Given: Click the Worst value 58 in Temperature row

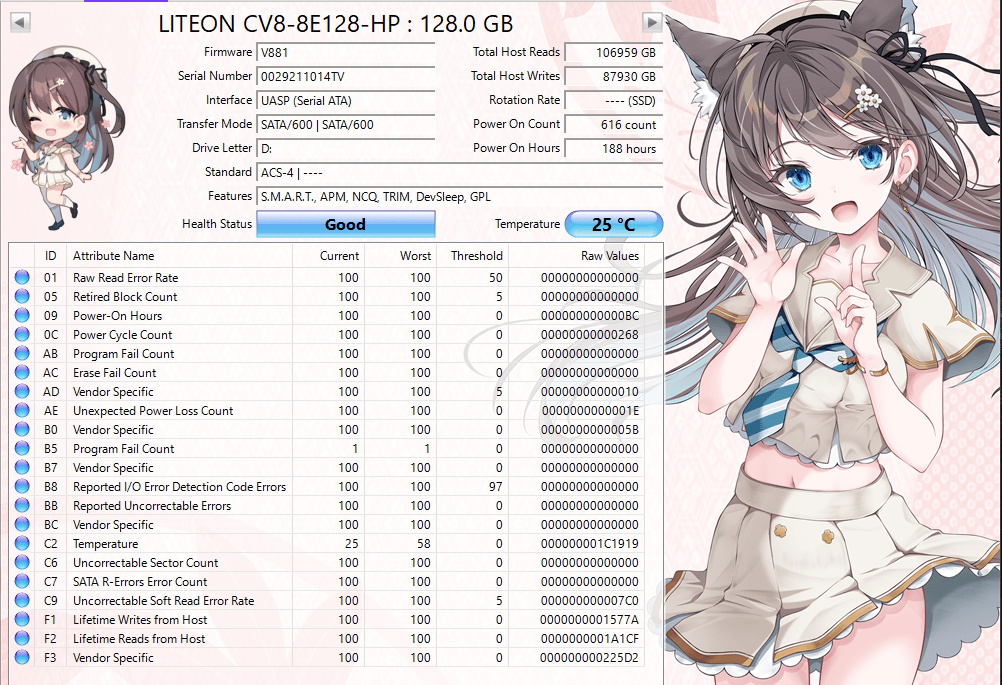Looking at the screenshot, I should pyautogui.click(x=424, y=544).
